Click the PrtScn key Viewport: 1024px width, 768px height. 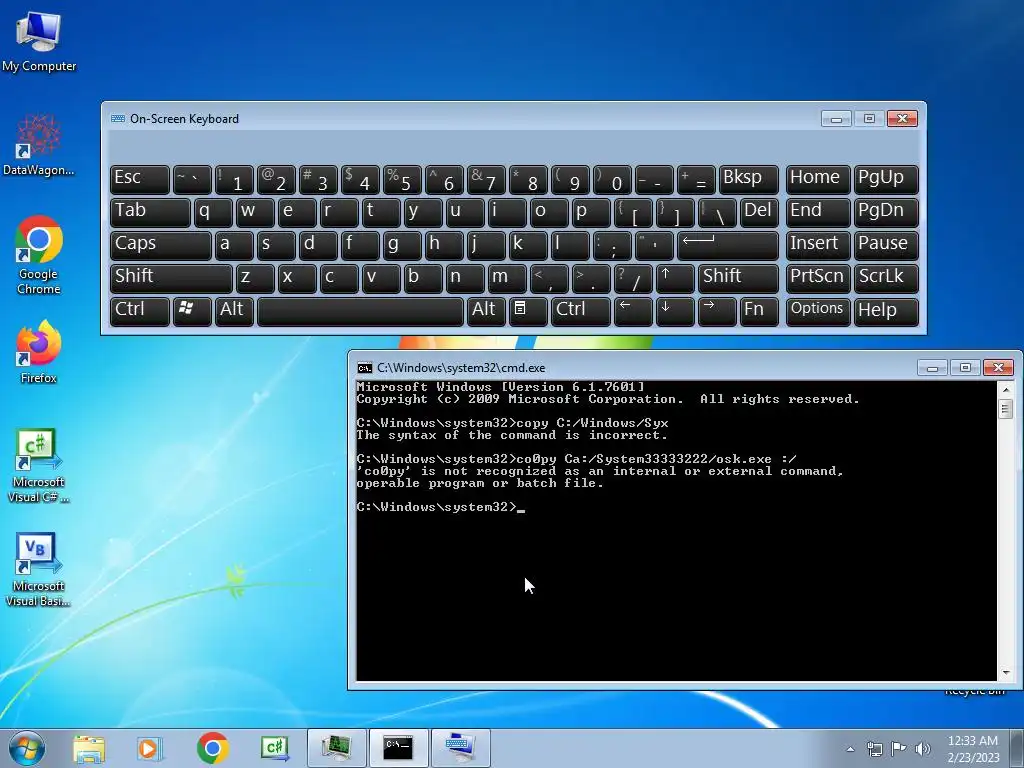818,279
